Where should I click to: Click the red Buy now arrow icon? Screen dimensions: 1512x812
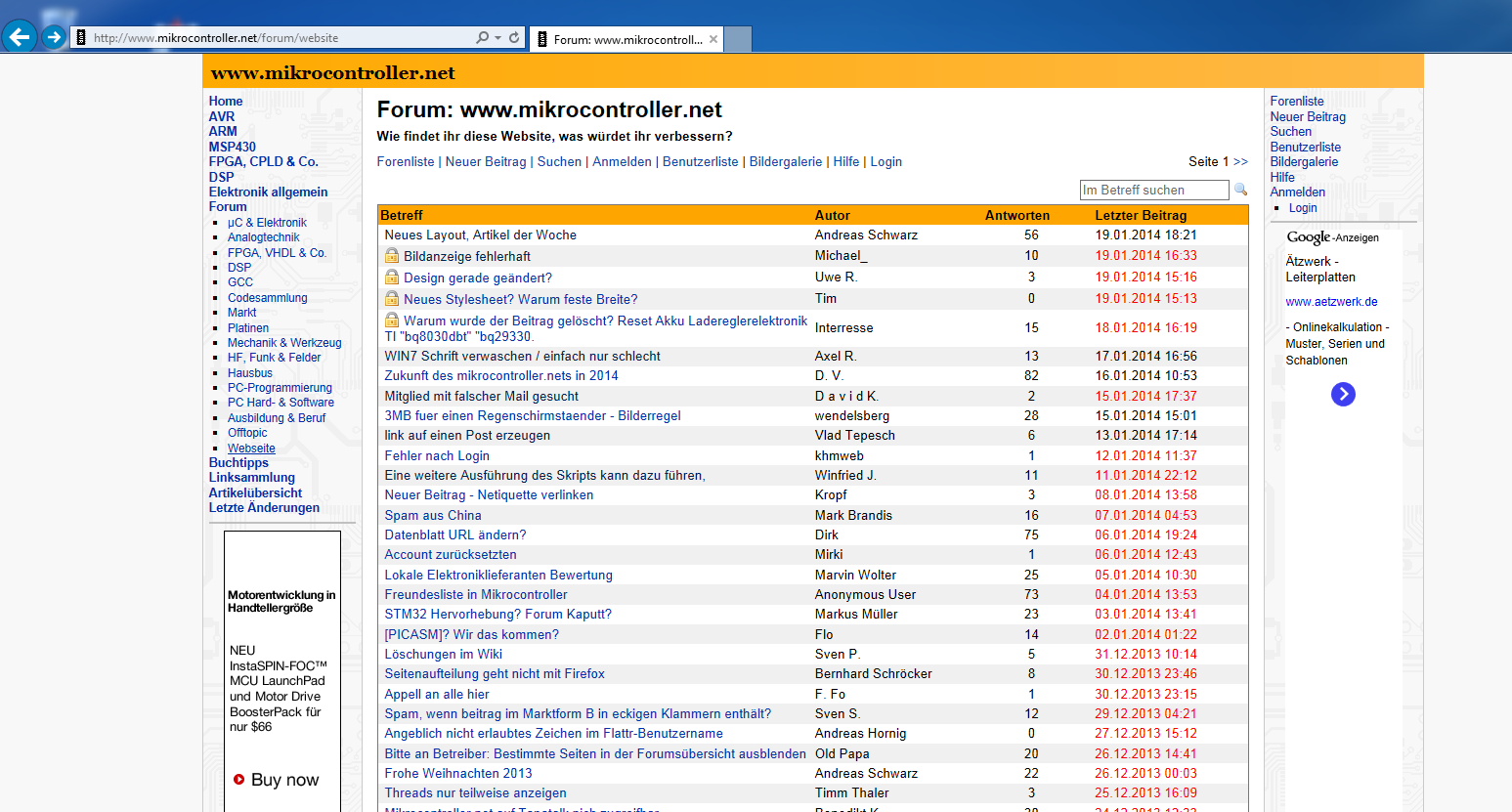238,779
